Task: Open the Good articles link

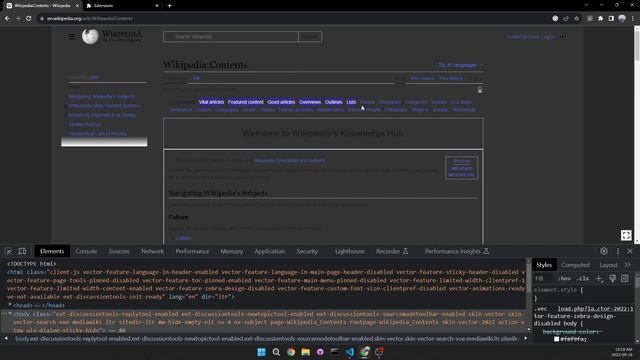Action: coord(281,102)
